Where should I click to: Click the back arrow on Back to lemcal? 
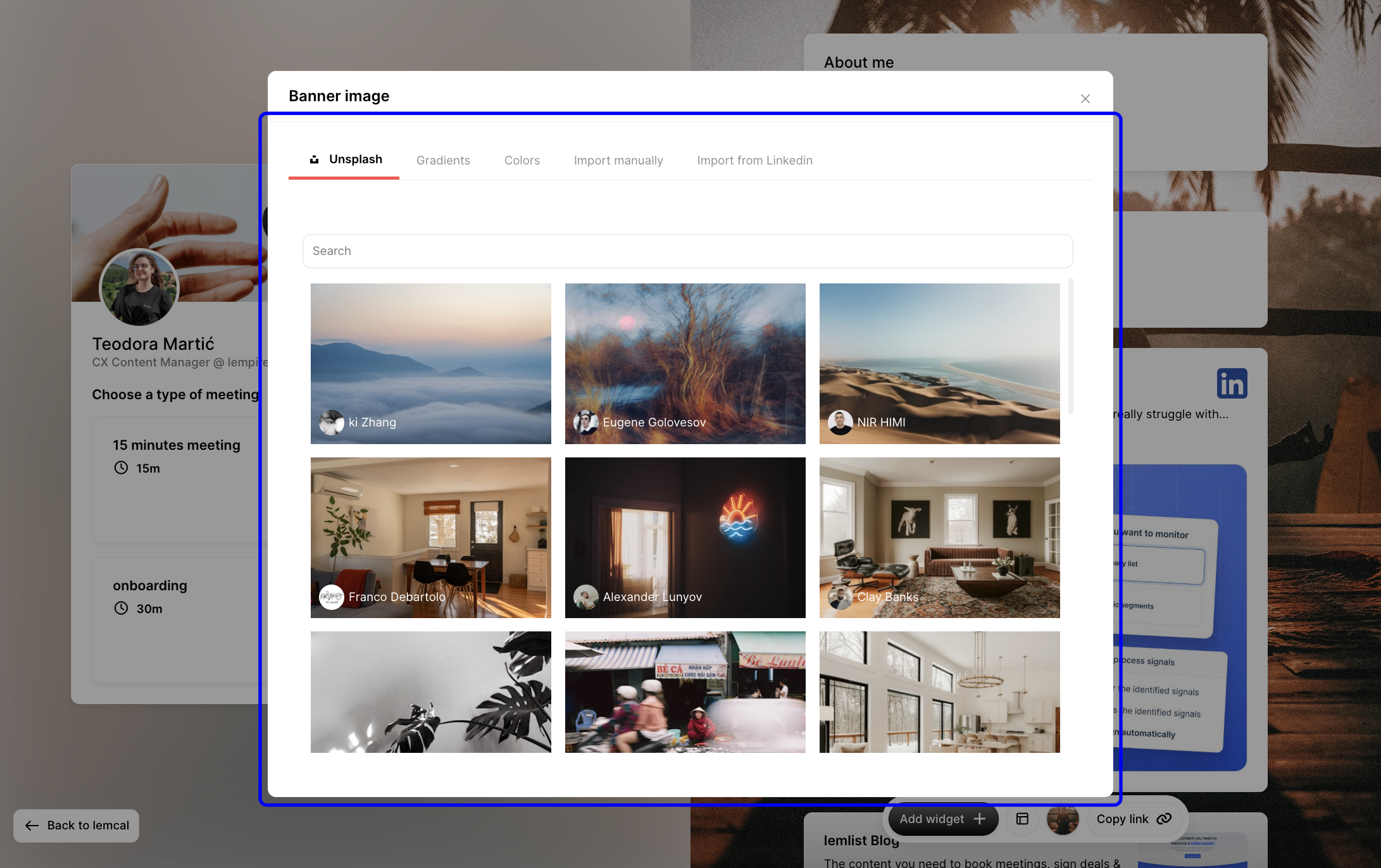(31, 826)
